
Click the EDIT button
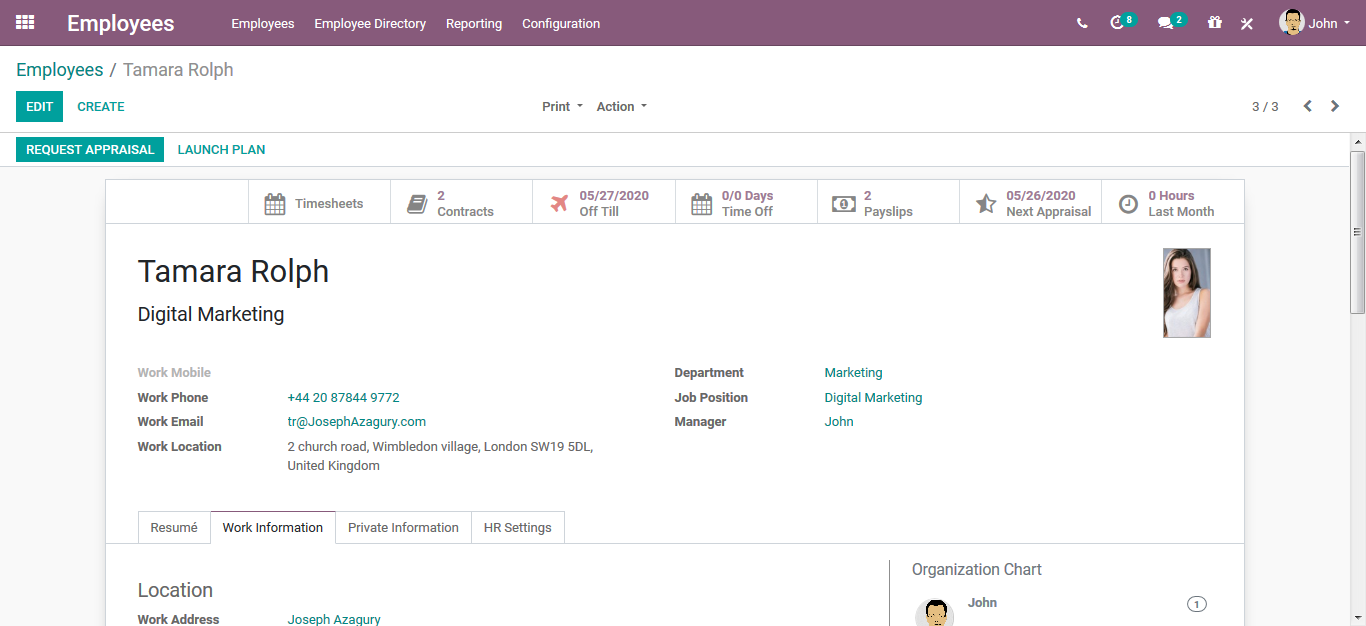pos(39,106)
